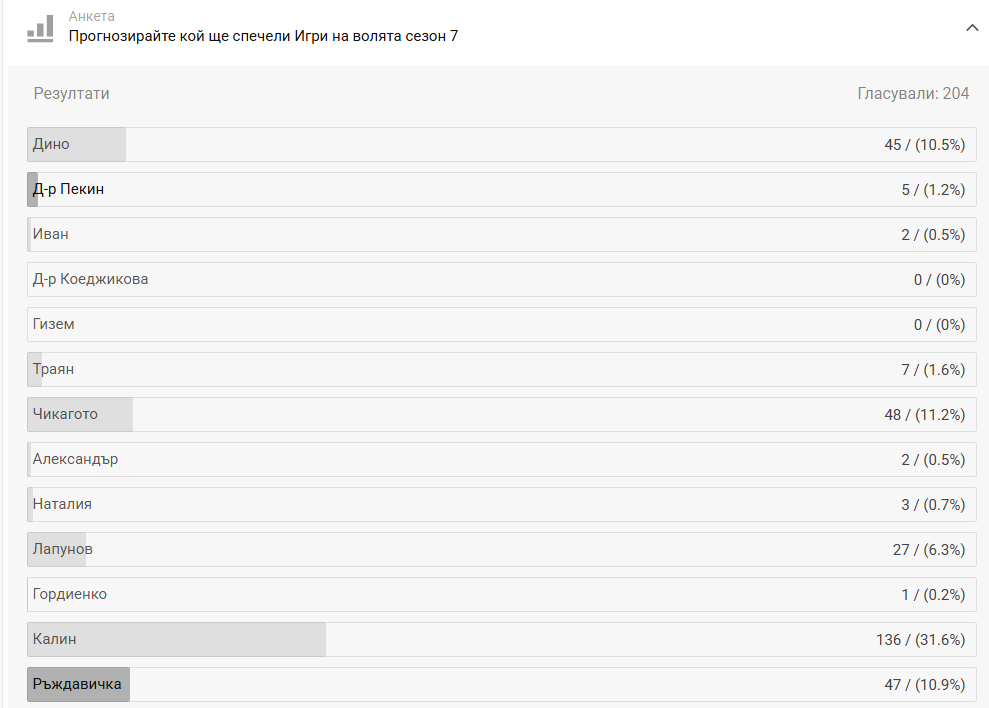The width and height of the screenshot is (989, 708).
Task: Click the Анкета label above the title
Action: coord(92,17)
